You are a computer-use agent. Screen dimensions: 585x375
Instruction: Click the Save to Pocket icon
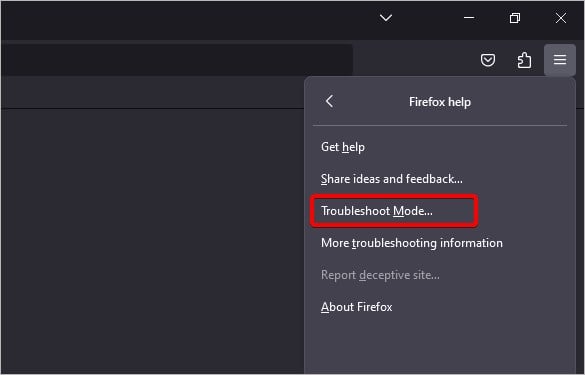488,60
